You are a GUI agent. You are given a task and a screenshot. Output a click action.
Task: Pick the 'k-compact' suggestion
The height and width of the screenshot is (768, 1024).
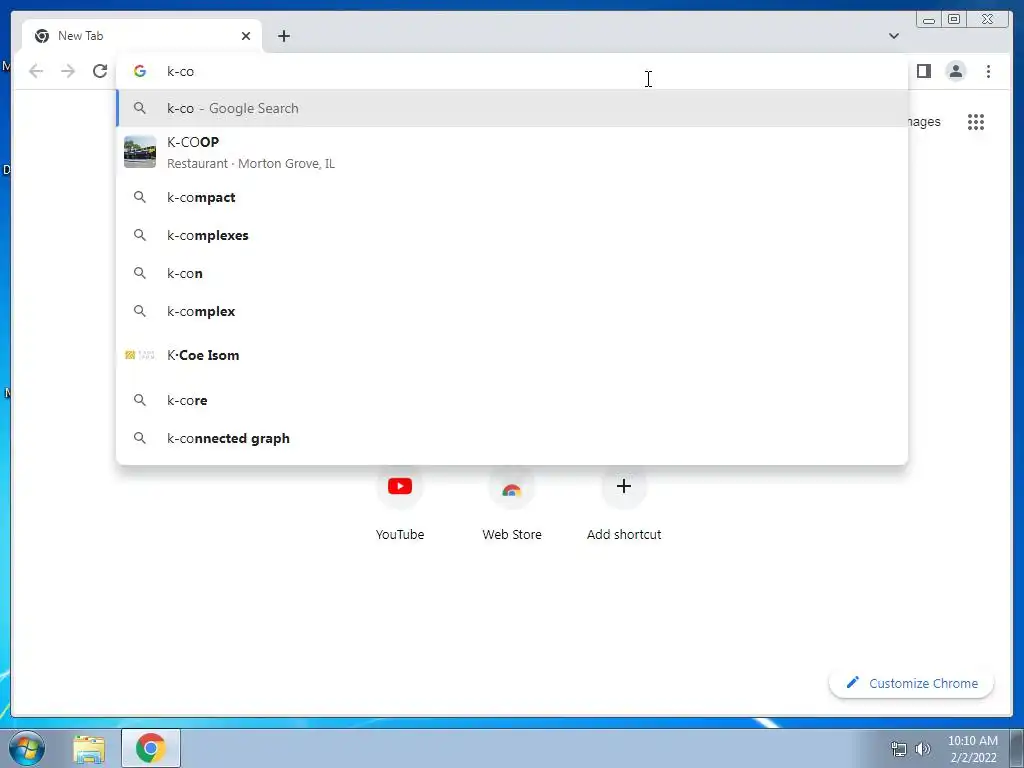pyautogui.click(x=512, y=197)
